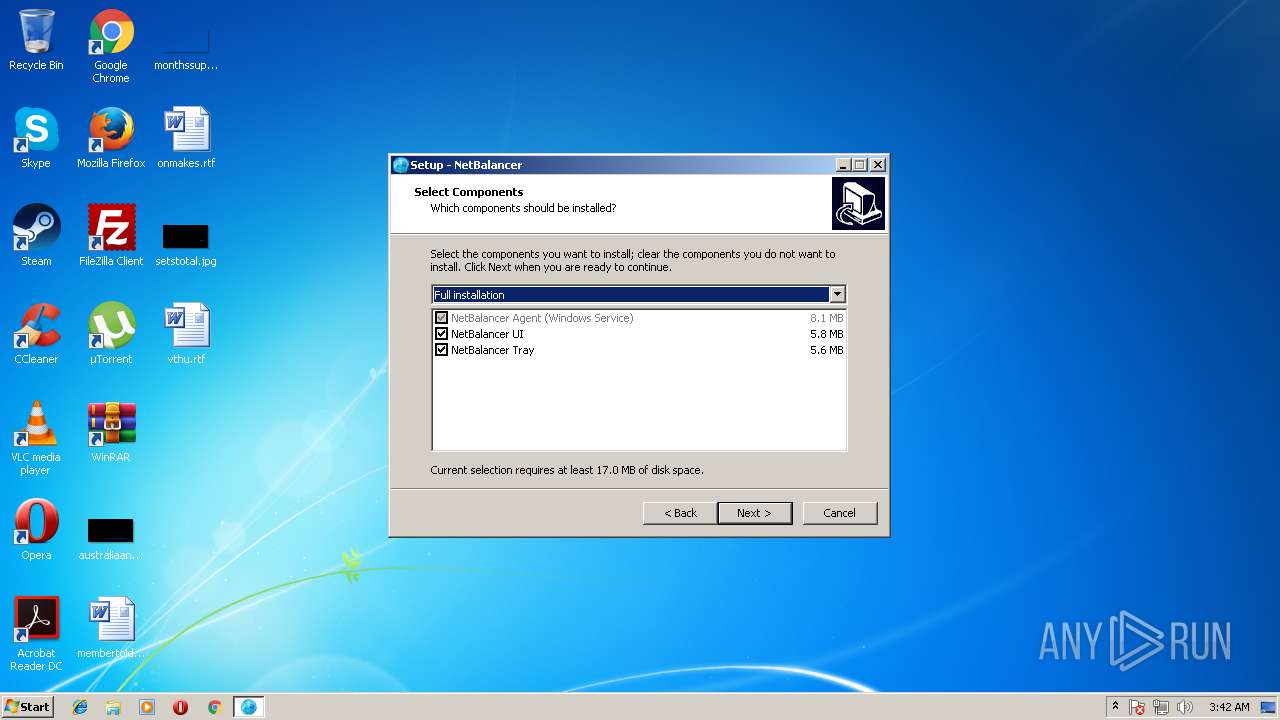Click the 'Select Components' heading
This screenshot has width=1280, height=720.
(x=469, y=192)
